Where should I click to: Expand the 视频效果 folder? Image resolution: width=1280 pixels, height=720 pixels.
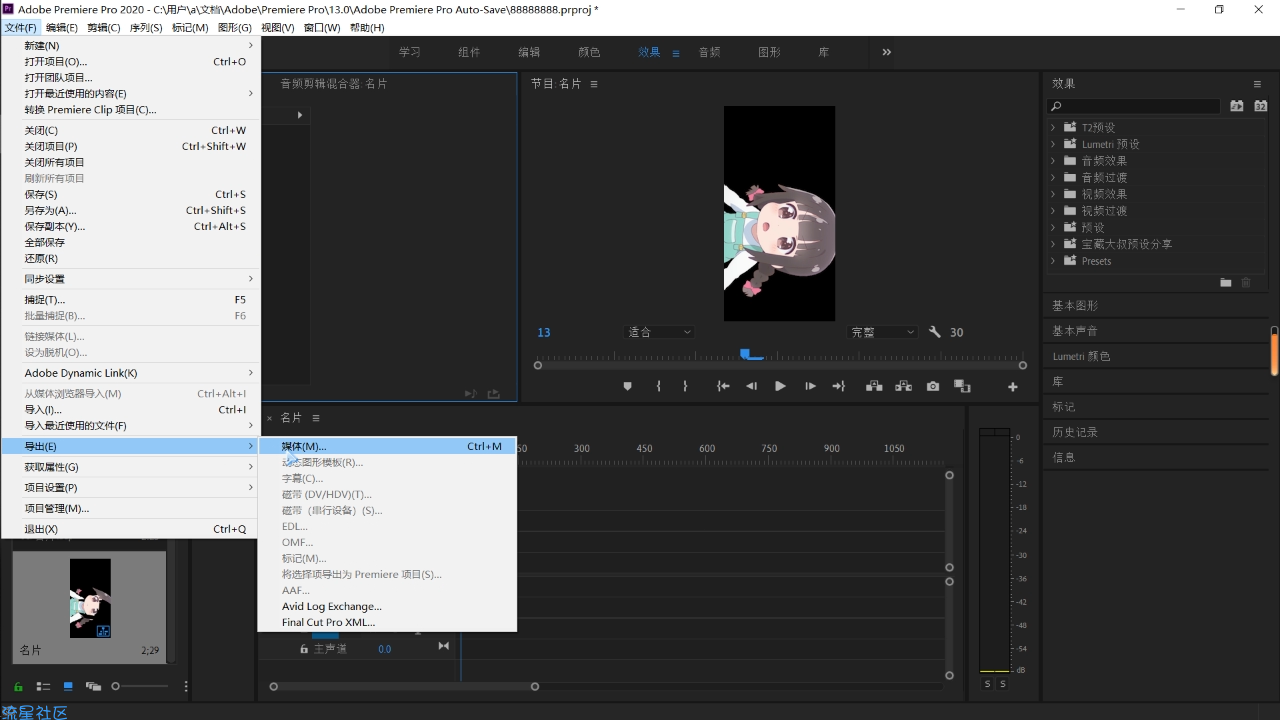(x=1053, y=194)
